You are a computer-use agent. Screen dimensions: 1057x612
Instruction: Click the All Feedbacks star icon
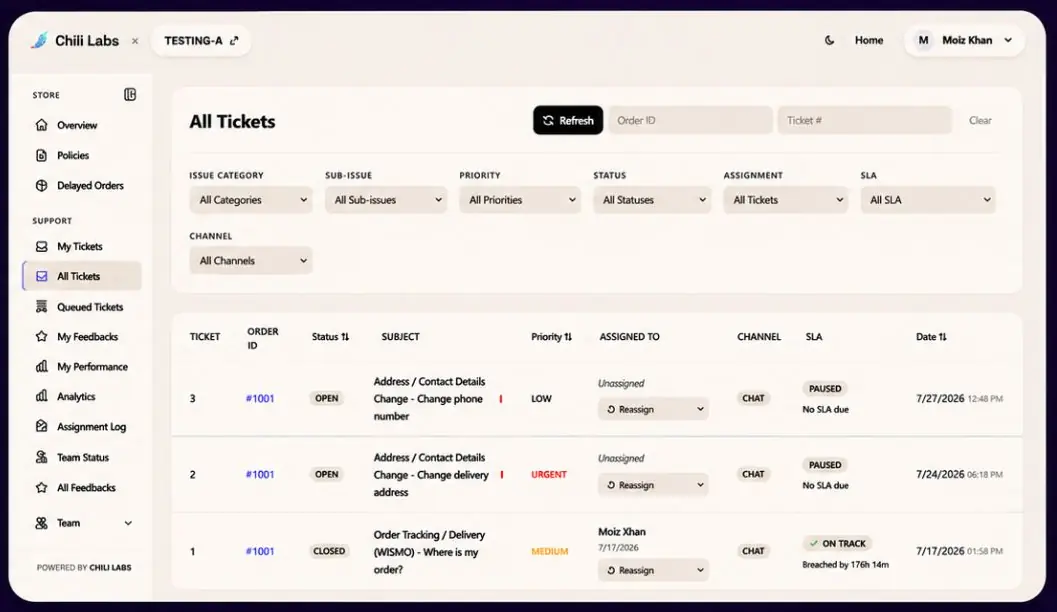42,487
